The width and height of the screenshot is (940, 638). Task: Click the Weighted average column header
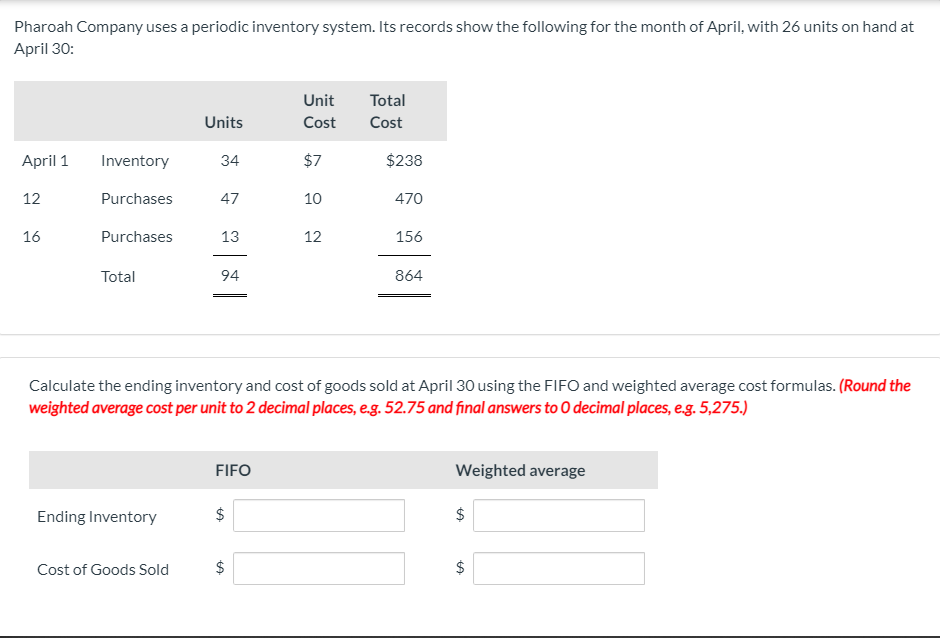pyautogui.click(x=520, y=470)
